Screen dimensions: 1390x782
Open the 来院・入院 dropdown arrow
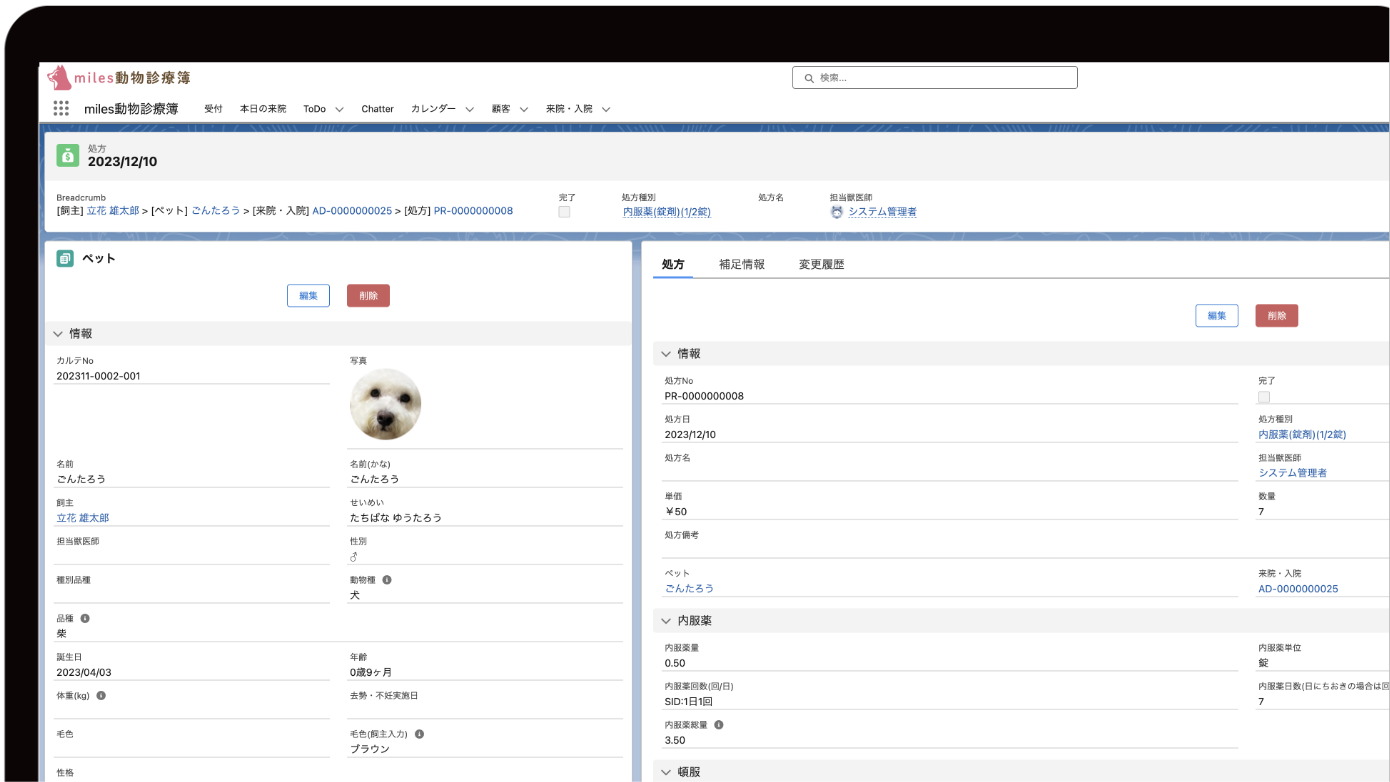click(x=606, y=109)
